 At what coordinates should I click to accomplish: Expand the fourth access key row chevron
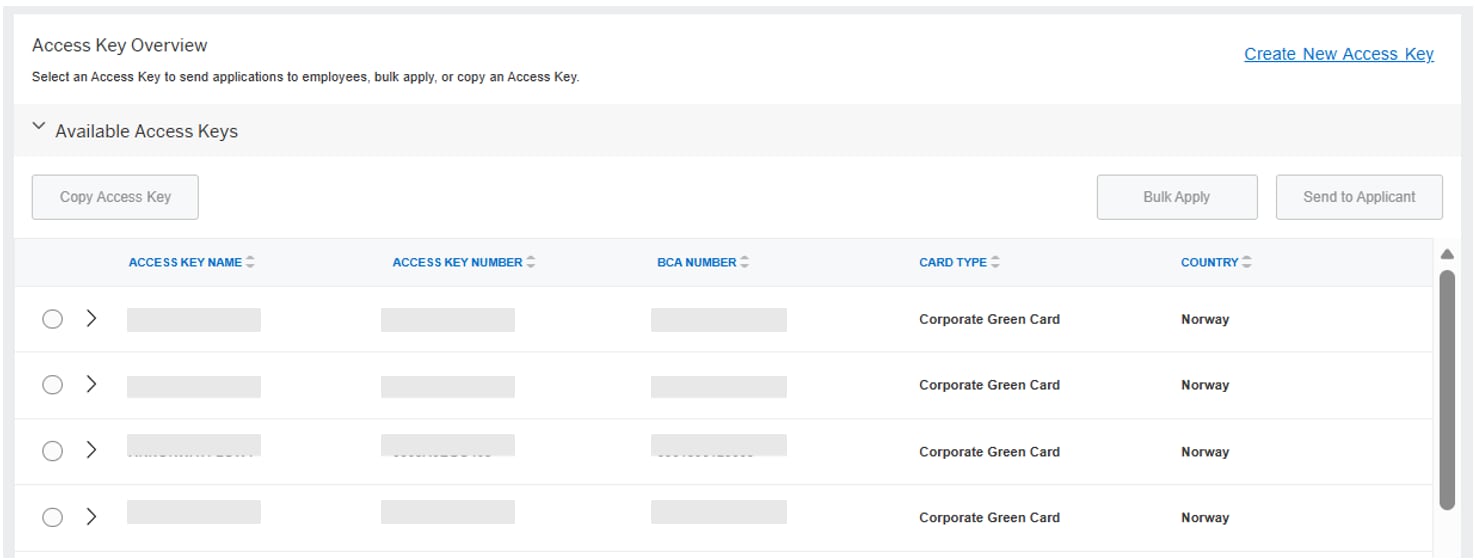tap(91, 517)
